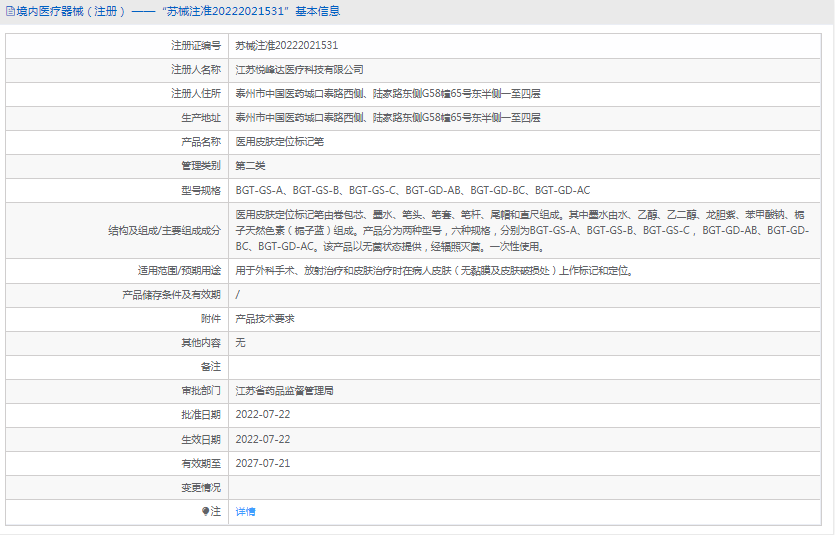Click the 其他内容 label
Image resolution: width=835 pixels, height=535 pixels.
click(x=201, y=343)
